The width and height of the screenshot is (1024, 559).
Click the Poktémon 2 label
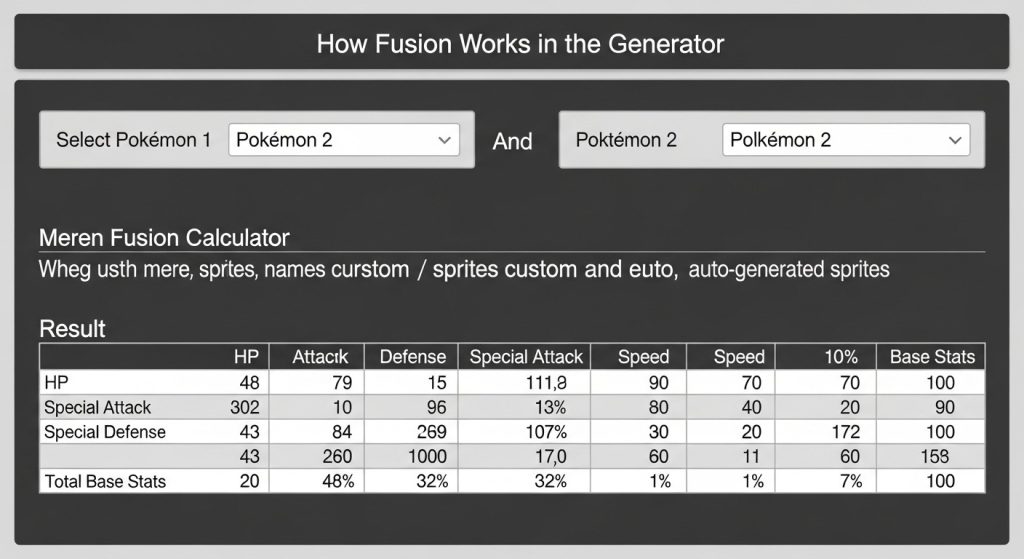point(626,140)
